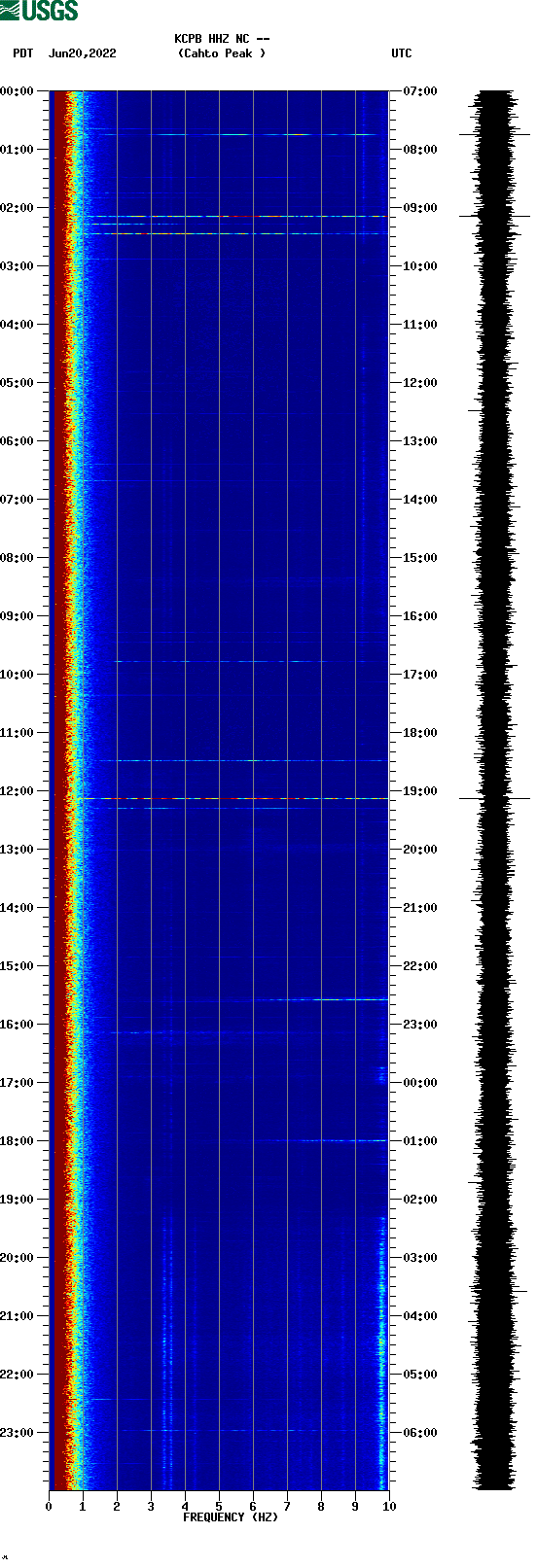The width and height of the screenshot is (537, 1568).
Task: Click the UTC timezone label
Action: [x=402, y=53]
